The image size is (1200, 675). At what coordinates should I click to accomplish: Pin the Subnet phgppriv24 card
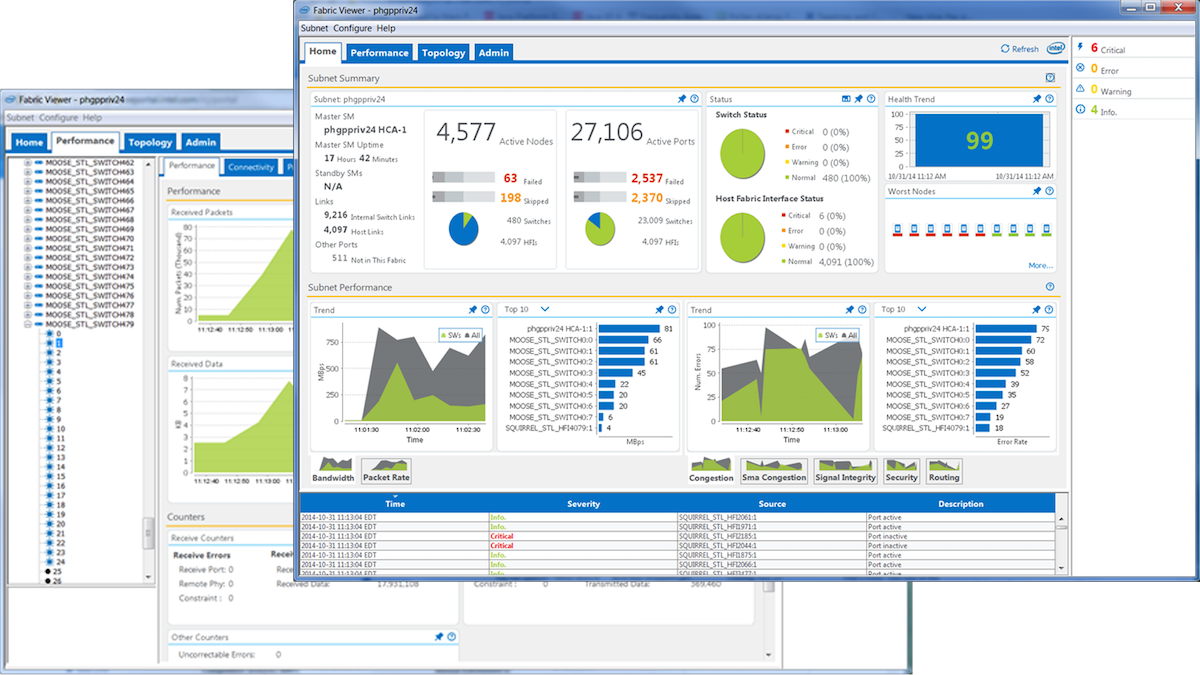click(x=682, y=99)
